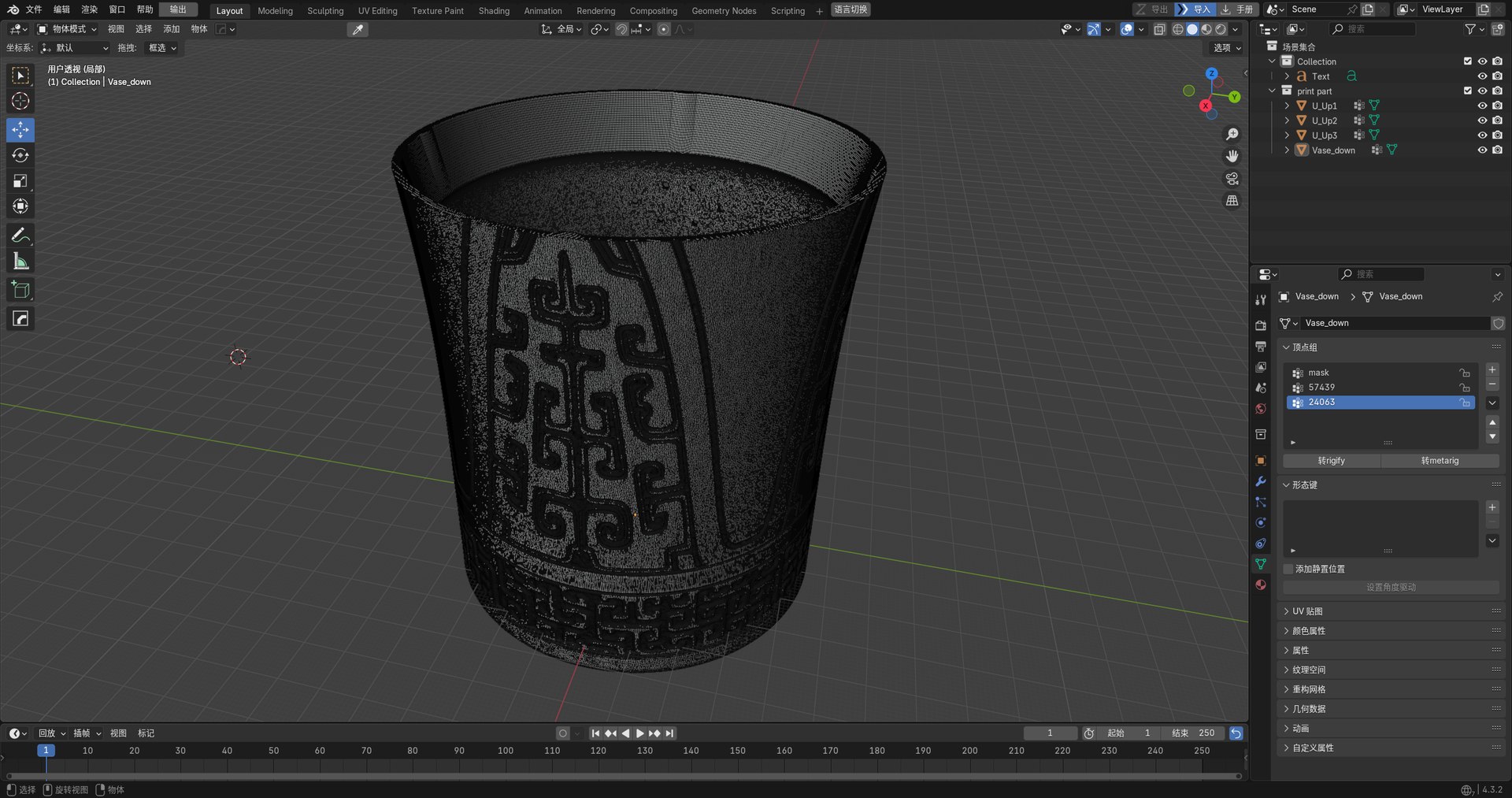This screenshot has width=1512, height=798.
Task: Enable the 添加静置位置 checkbox
Action: coord(1288,569)
